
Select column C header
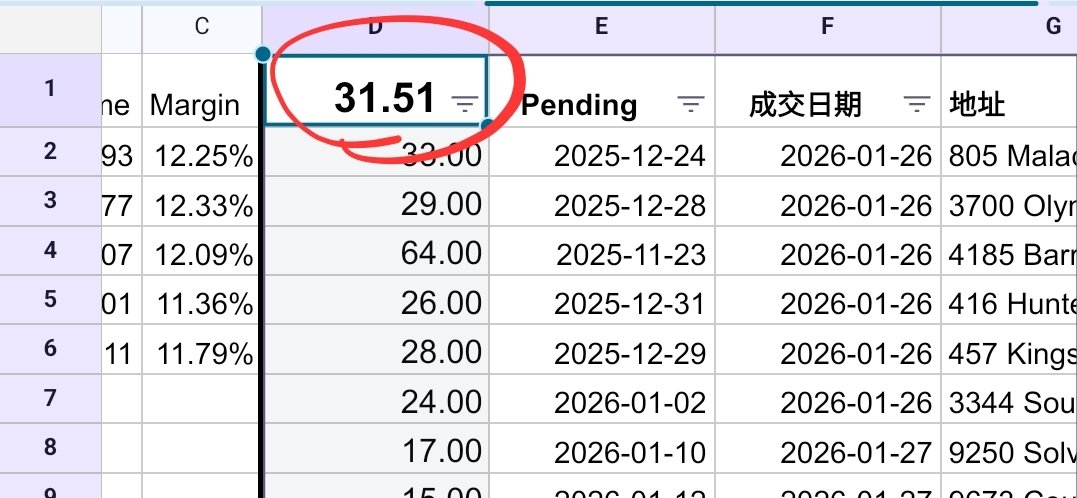[202, 27]
